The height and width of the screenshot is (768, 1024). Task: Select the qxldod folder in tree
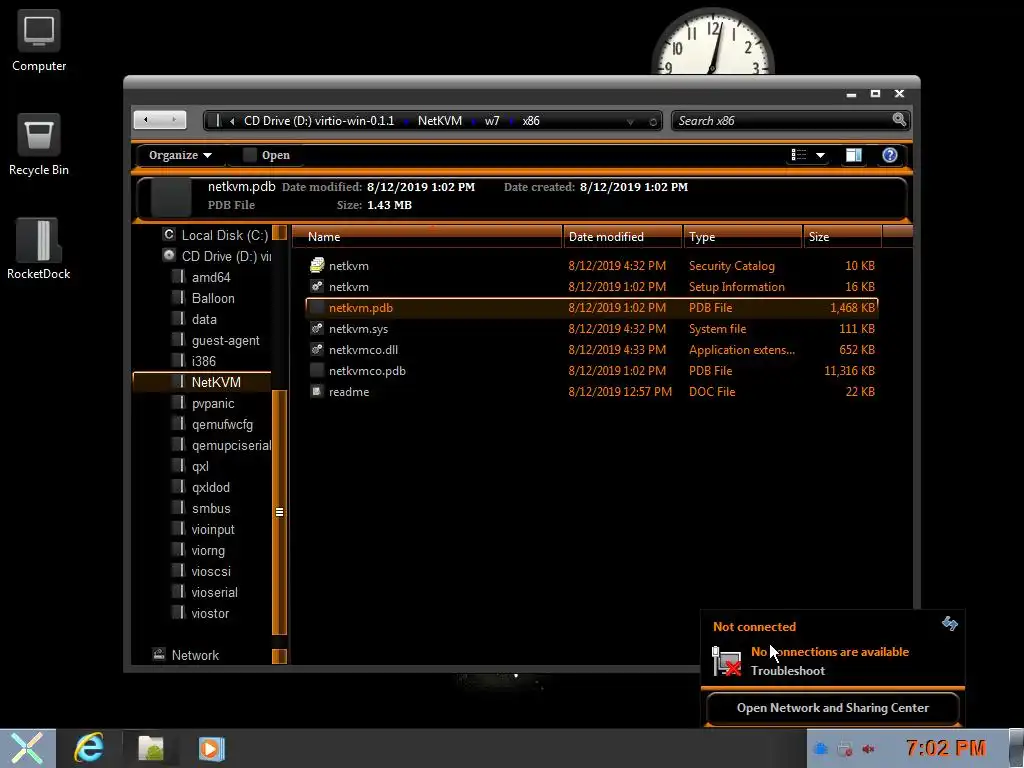(210, 487)
